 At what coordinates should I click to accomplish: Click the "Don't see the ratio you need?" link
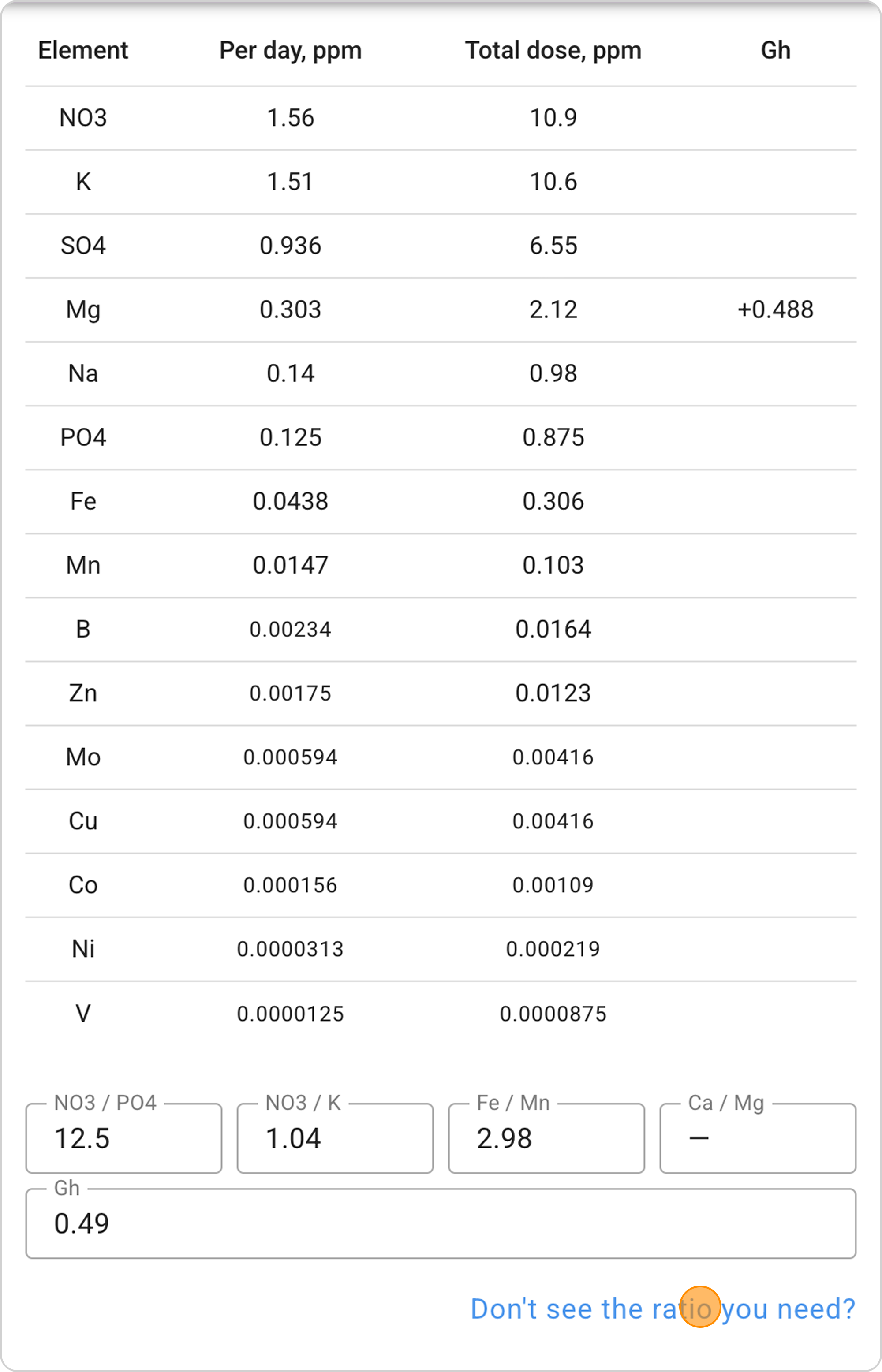[662, 1309]
